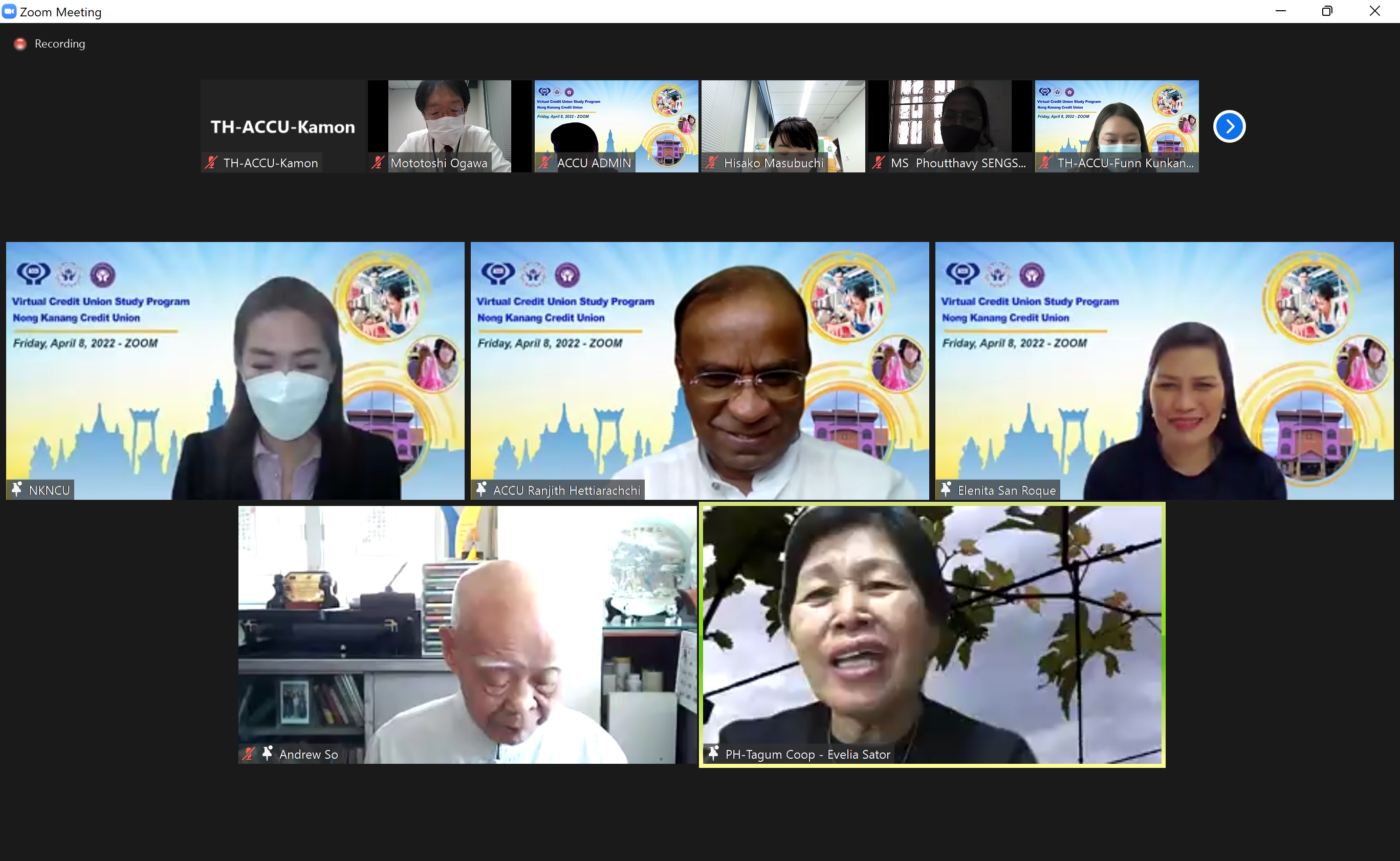Image resolution: width=1400 pixels, height=861 pixels.
Task: Click muted mic icon for TH-ACCU-Kamon
Action: click(x=211, y=163)
